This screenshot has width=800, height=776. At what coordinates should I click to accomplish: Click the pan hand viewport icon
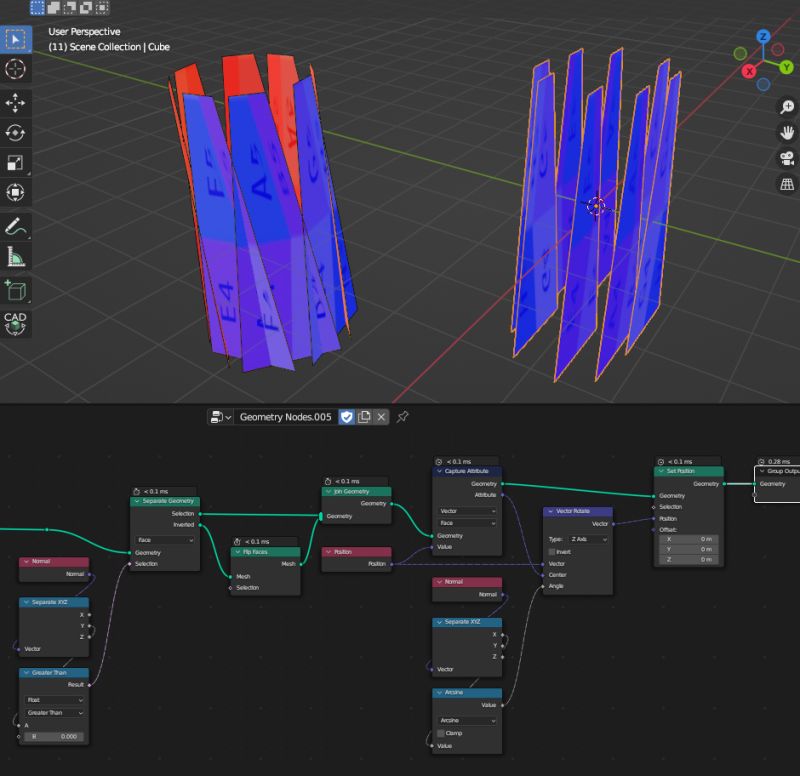point(787,133)
